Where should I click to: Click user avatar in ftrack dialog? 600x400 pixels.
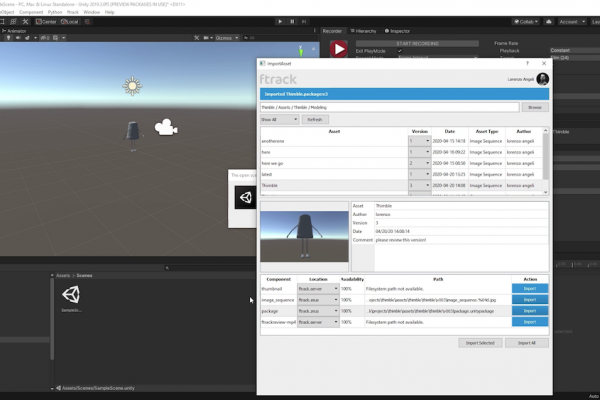coord(543,79)
